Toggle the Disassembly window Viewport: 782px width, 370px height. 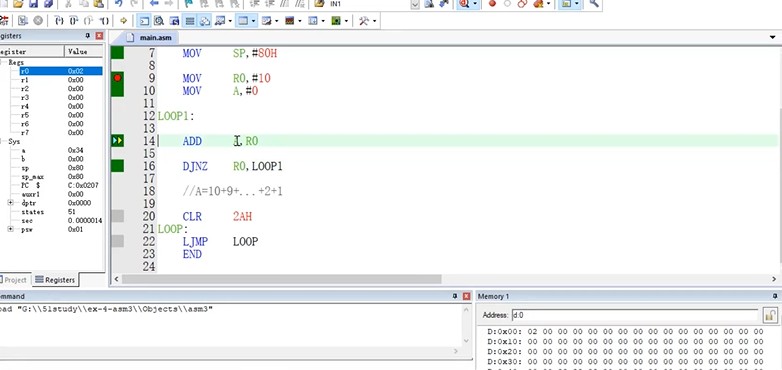[x=159, y=20]
